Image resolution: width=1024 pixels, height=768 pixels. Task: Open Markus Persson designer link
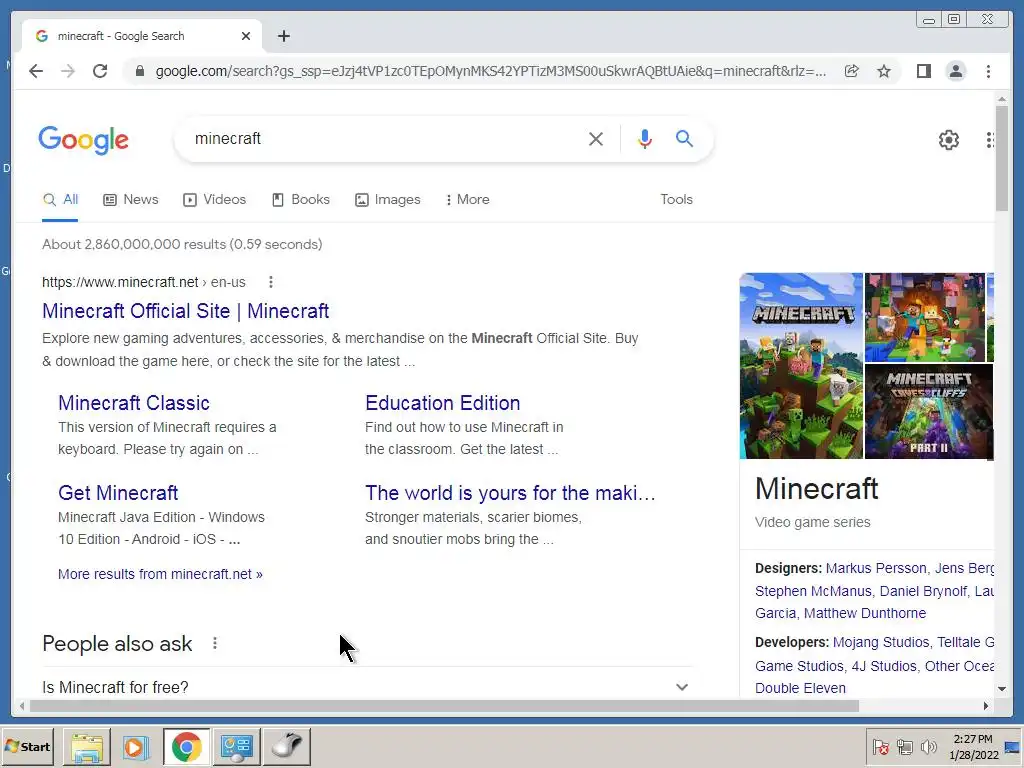[876, 568]
